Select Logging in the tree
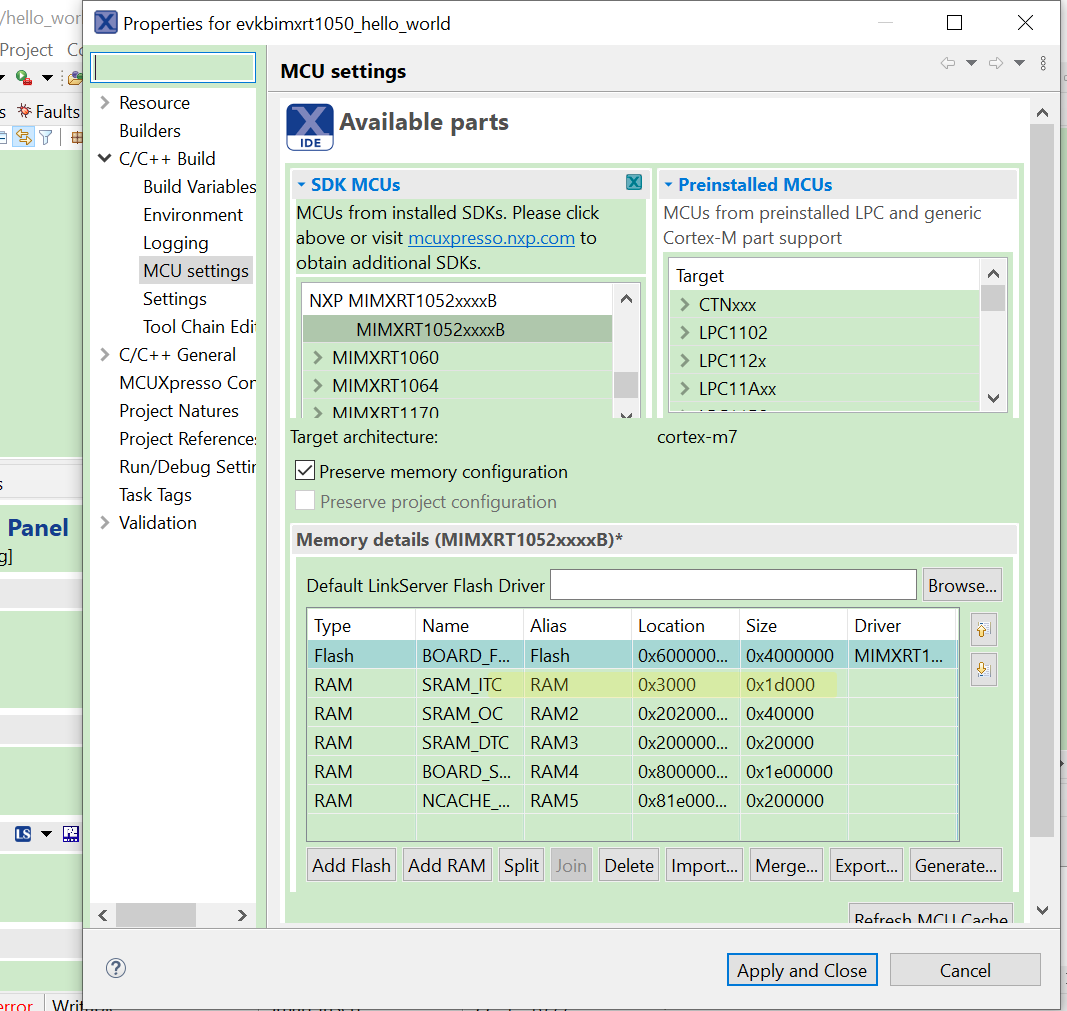The image size is (1067, 1011). 176,243
